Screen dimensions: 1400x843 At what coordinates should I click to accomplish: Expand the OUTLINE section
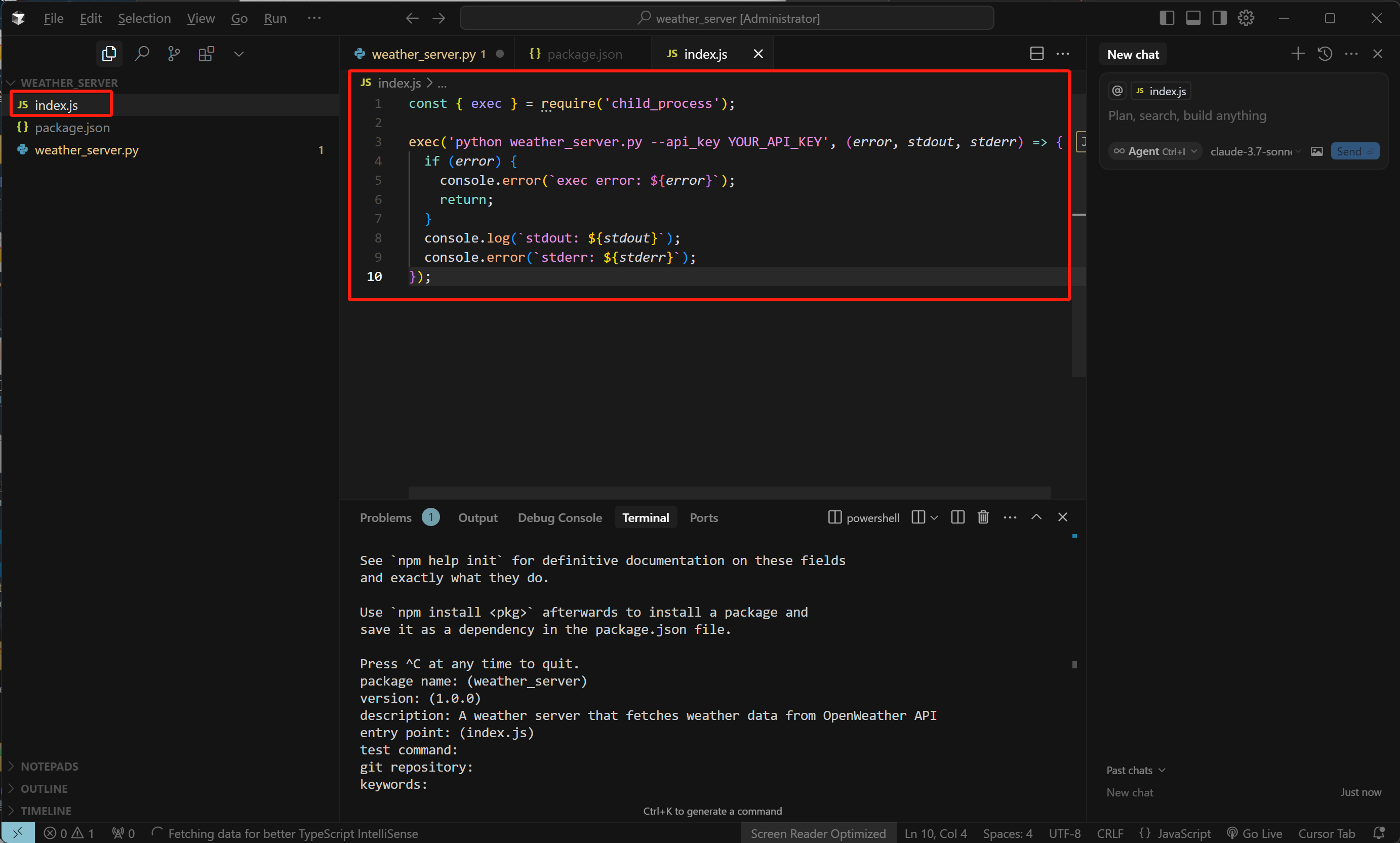pos(44,788)
